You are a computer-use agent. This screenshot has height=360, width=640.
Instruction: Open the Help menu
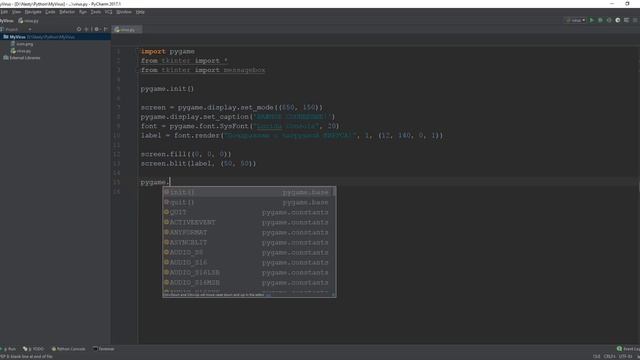[x=140, y=12]
